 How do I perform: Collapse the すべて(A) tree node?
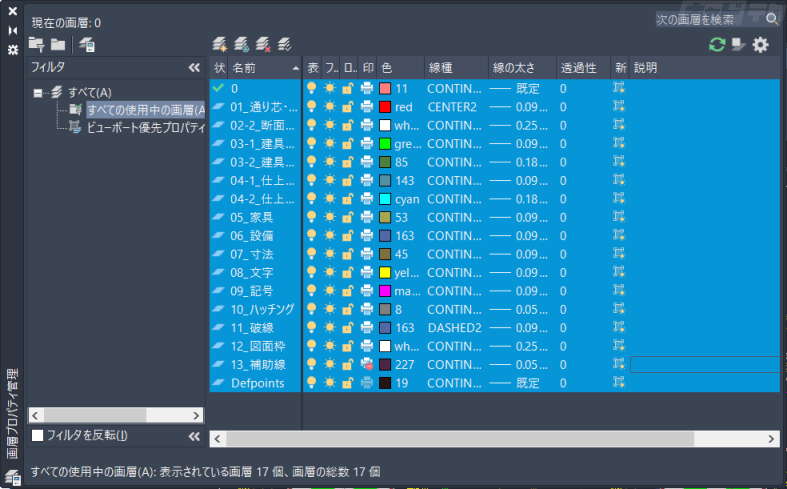pyautogui.click(x=38, y=93)
